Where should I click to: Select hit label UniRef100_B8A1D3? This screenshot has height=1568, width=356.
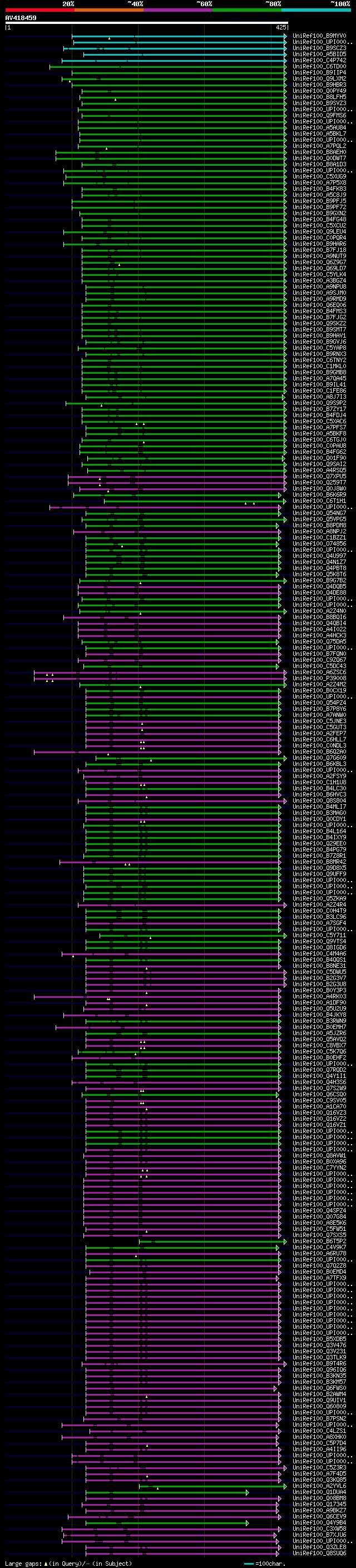click(x=319, y=164)
